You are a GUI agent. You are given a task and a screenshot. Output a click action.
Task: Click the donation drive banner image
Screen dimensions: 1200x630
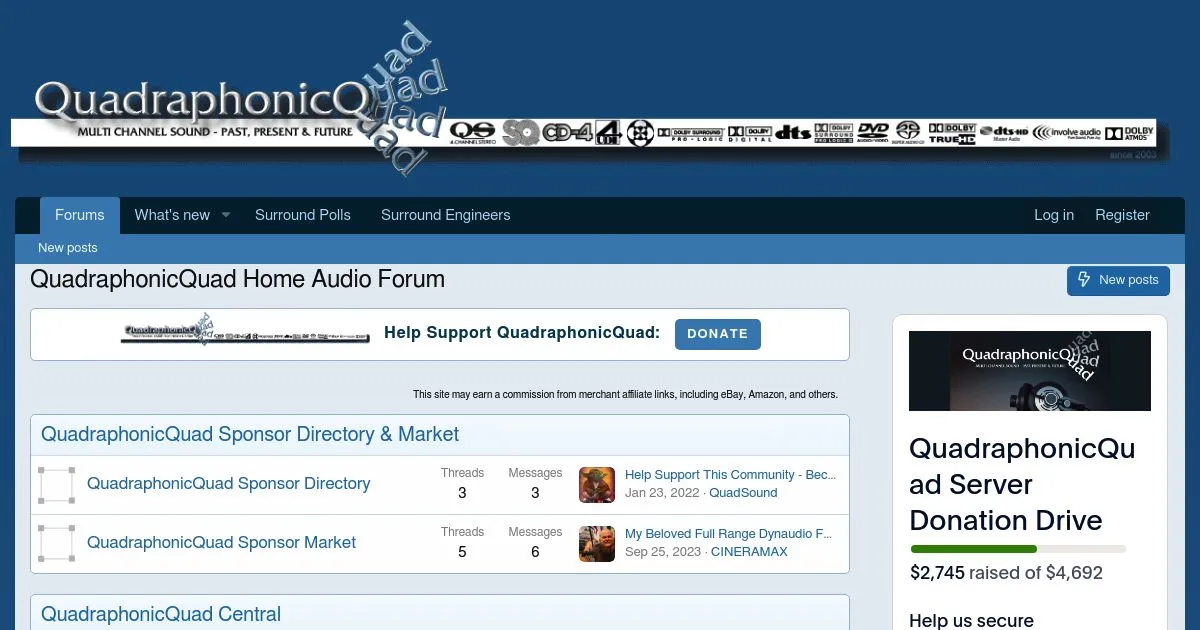1030,371
